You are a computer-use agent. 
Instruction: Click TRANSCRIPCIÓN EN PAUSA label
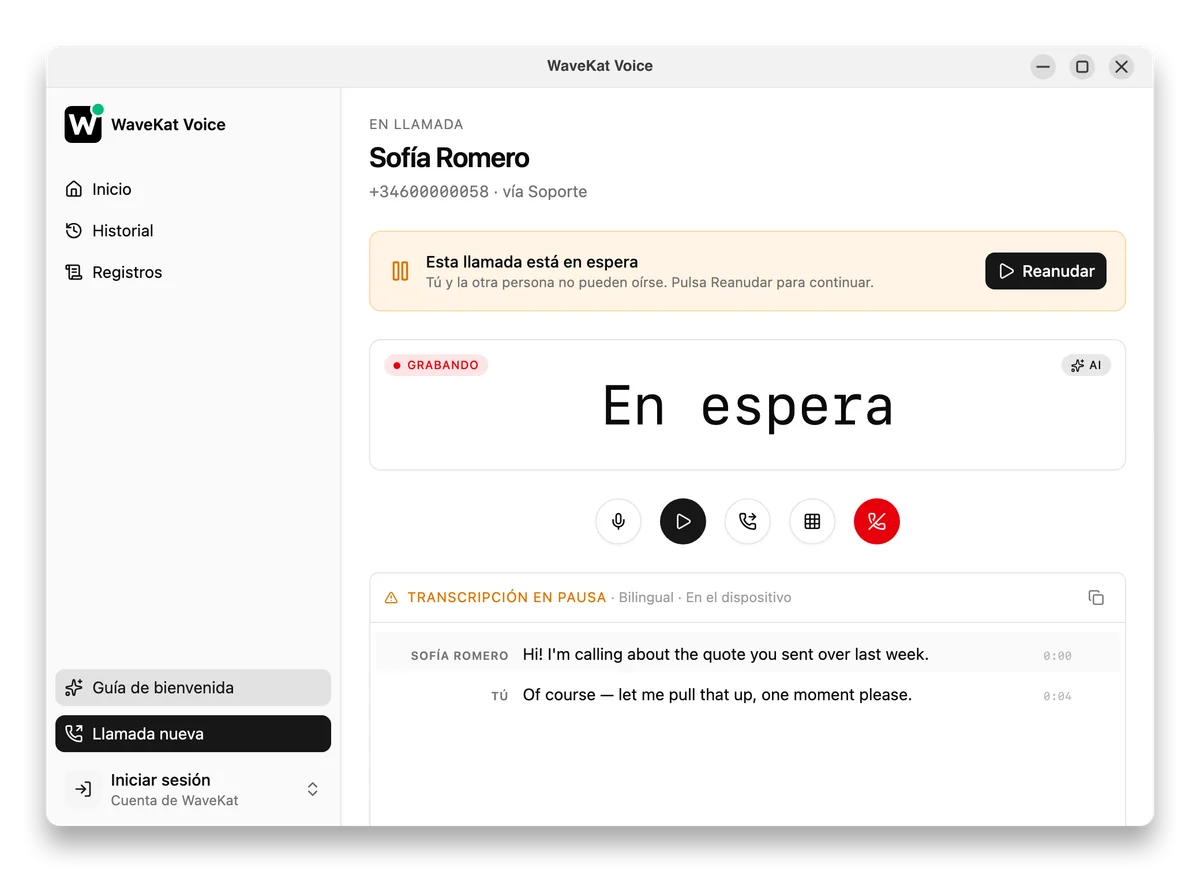point(507,597)
